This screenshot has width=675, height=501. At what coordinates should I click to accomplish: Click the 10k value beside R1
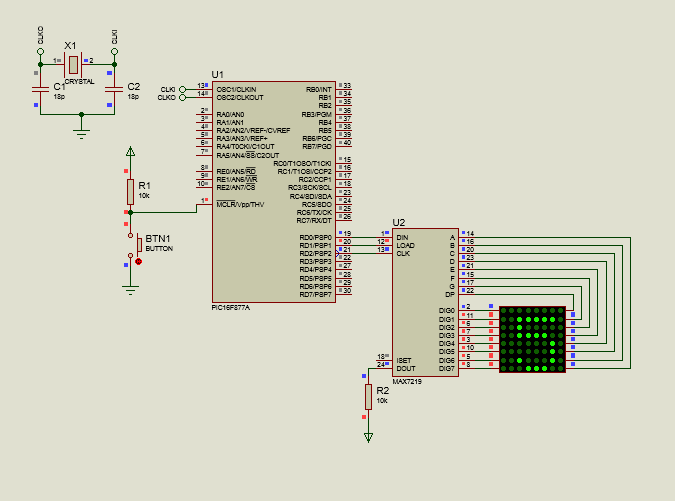click(x=144, y=195)
